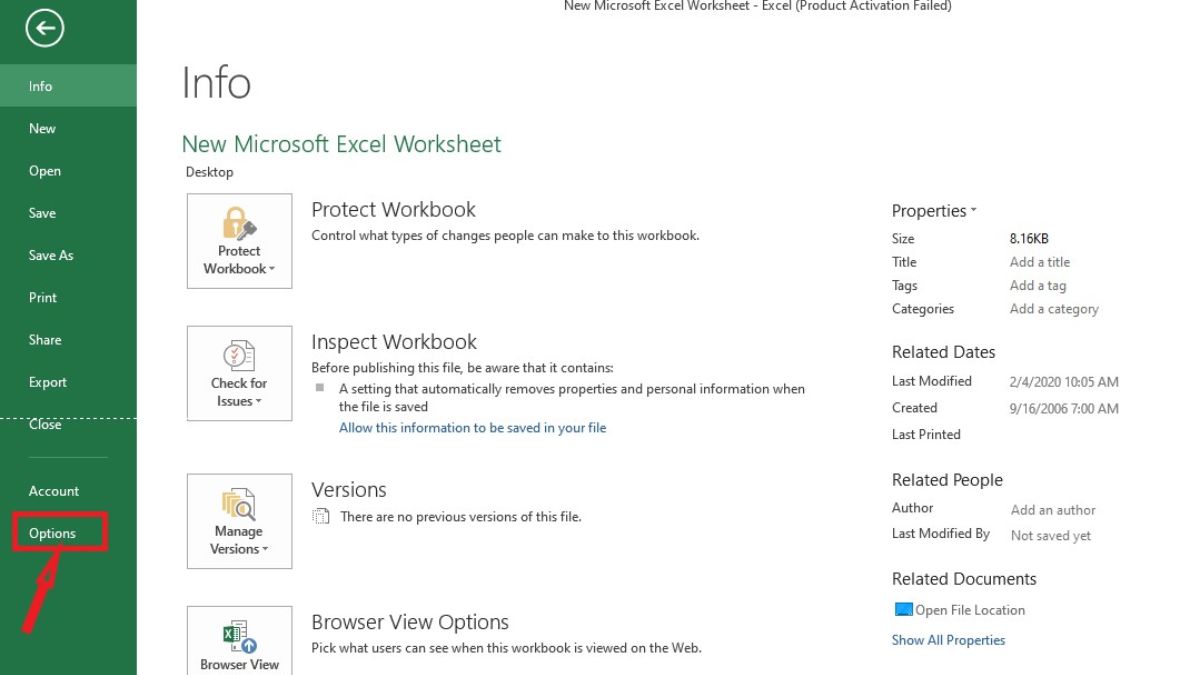
Task: Click the Created date 9/16/2006 7:00 AM
Action: pyautogui.click(x=1064, y=408)
